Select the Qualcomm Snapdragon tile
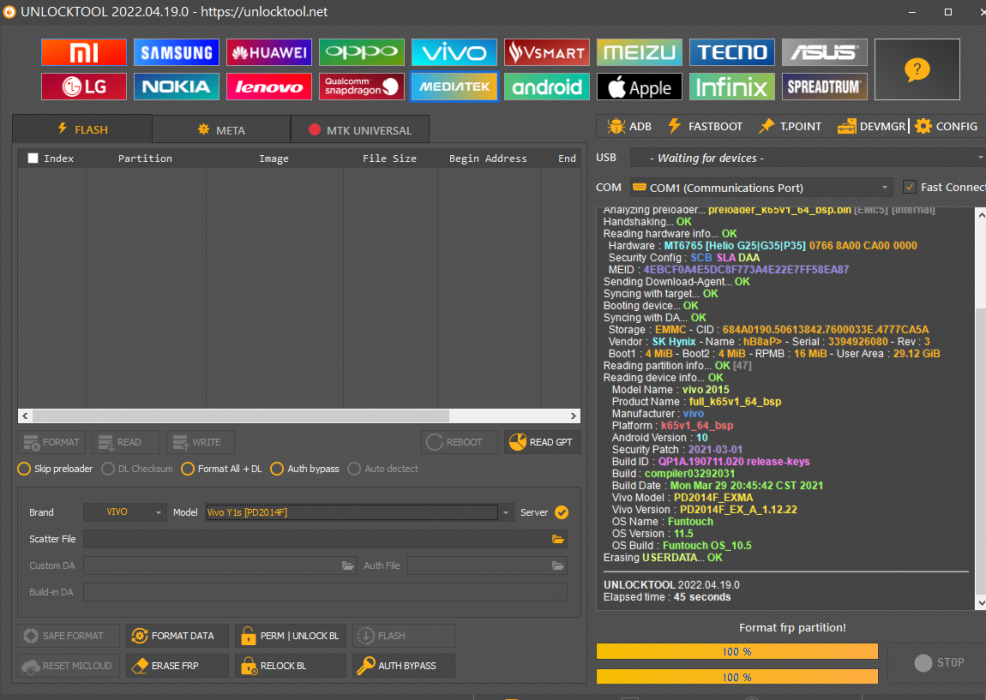The image size is (986, 700). tap(362, 87)
